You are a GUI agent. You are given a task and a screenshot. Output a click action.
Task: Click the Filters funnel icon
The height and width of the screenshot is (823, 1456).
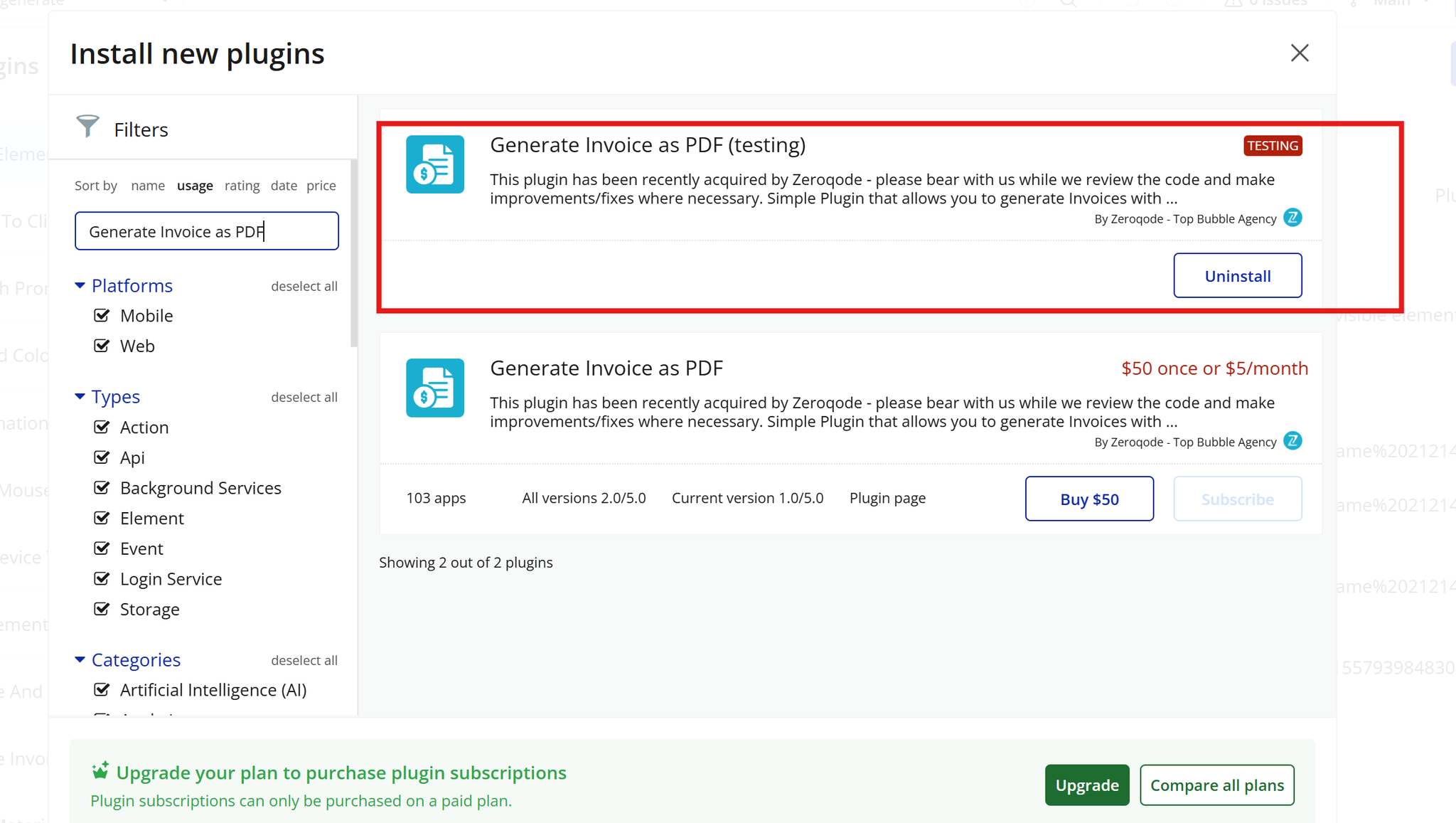tap(87, 127)
